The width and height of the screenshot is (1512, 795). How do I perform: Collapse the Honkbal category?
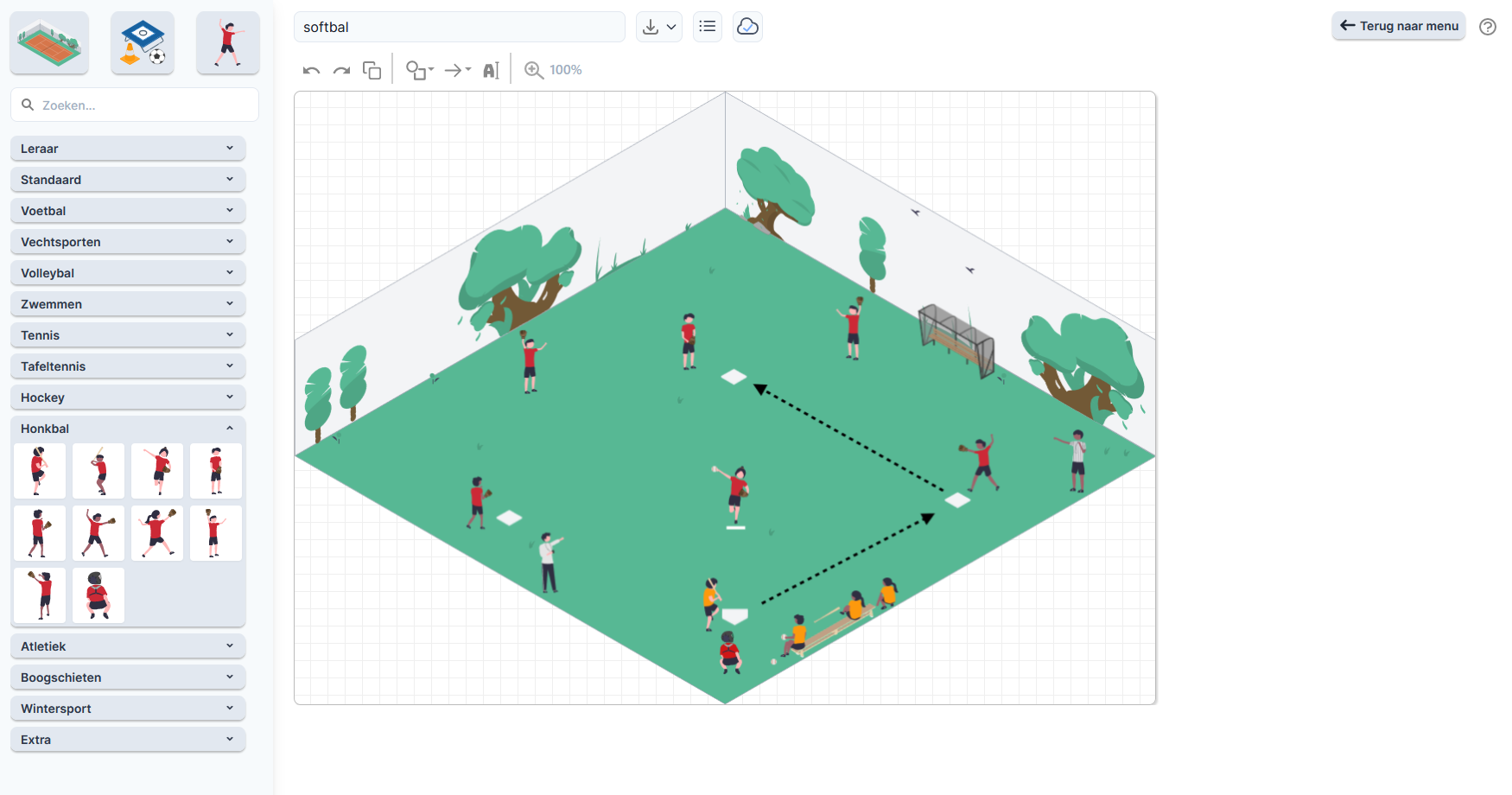[128, 429]
